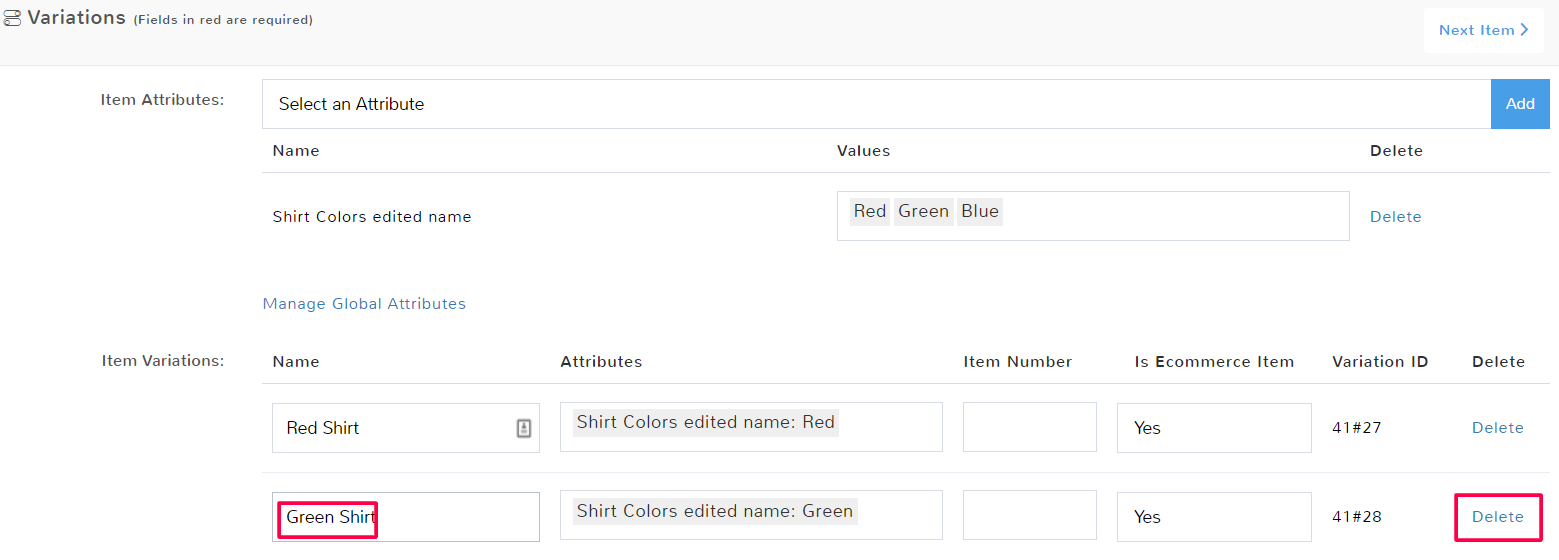Focus the Item Number field for Red Shirt
This screenshot has height=560, width=1559.
1029,428
